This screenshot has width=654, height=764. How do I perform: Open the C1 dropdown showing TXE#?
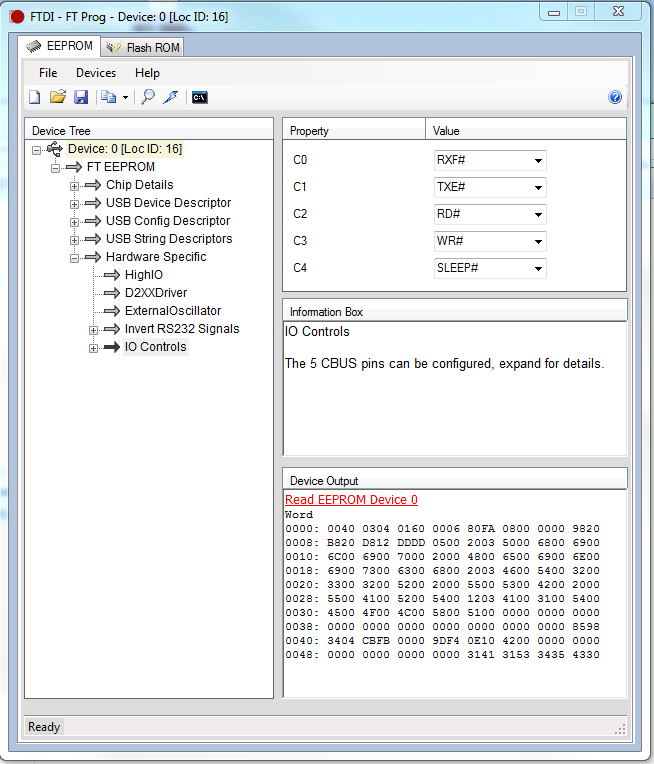coord(490,187)
